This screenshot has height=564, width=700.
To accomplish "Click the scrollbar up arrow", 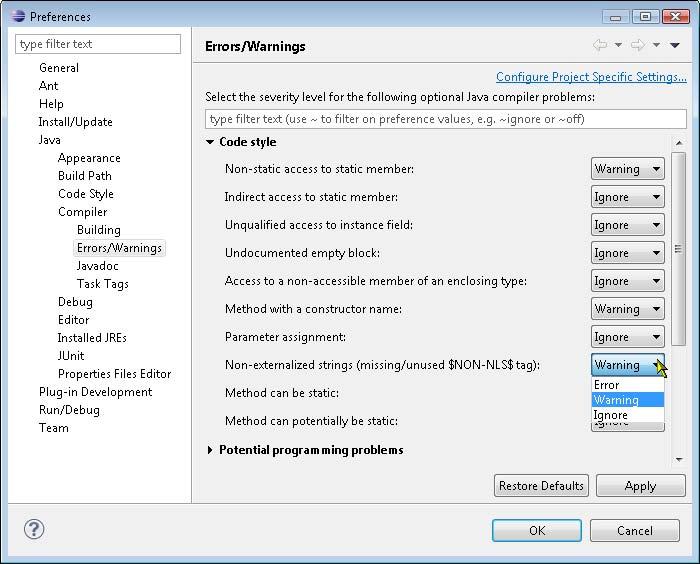I will (x=679, y=143).
